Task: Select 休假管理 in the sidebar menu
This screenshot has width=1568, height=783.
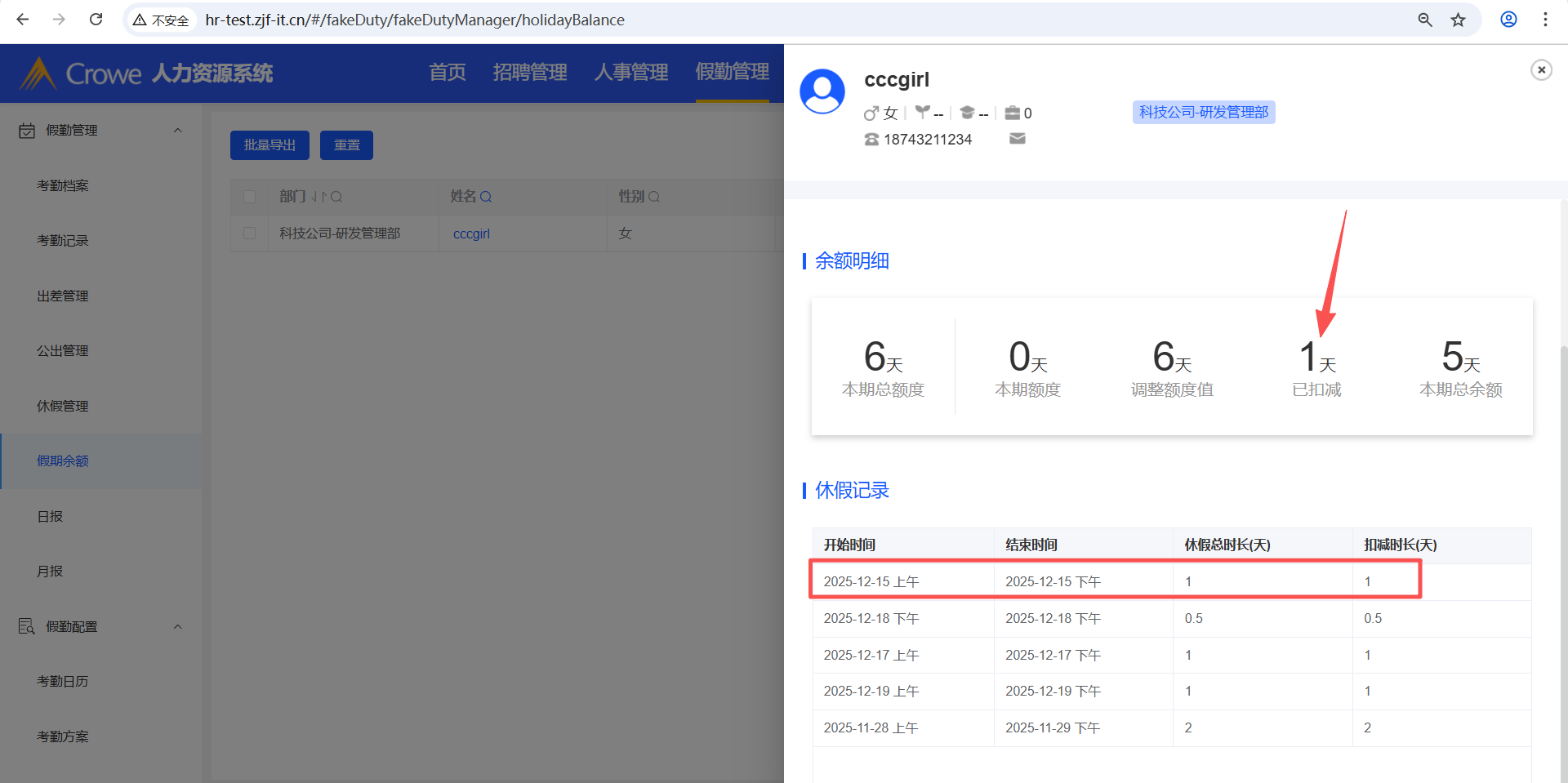Action: click(63, 406)
